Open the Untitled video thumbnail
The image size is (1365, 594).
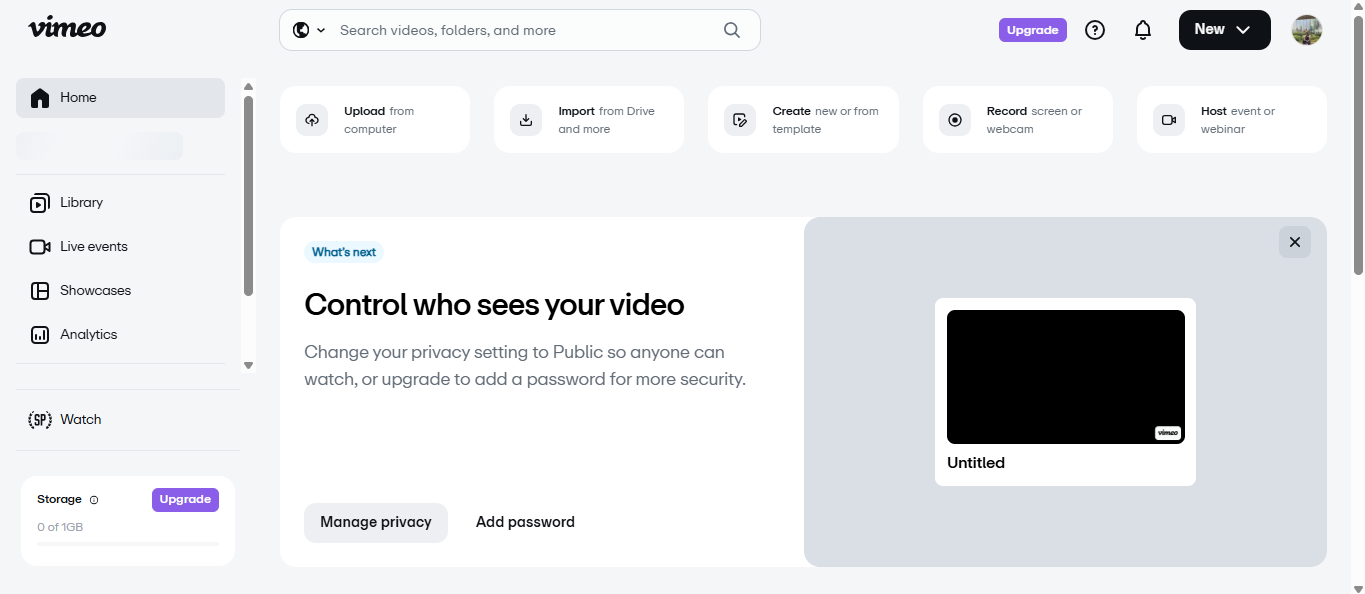[x=1064, y=376]
